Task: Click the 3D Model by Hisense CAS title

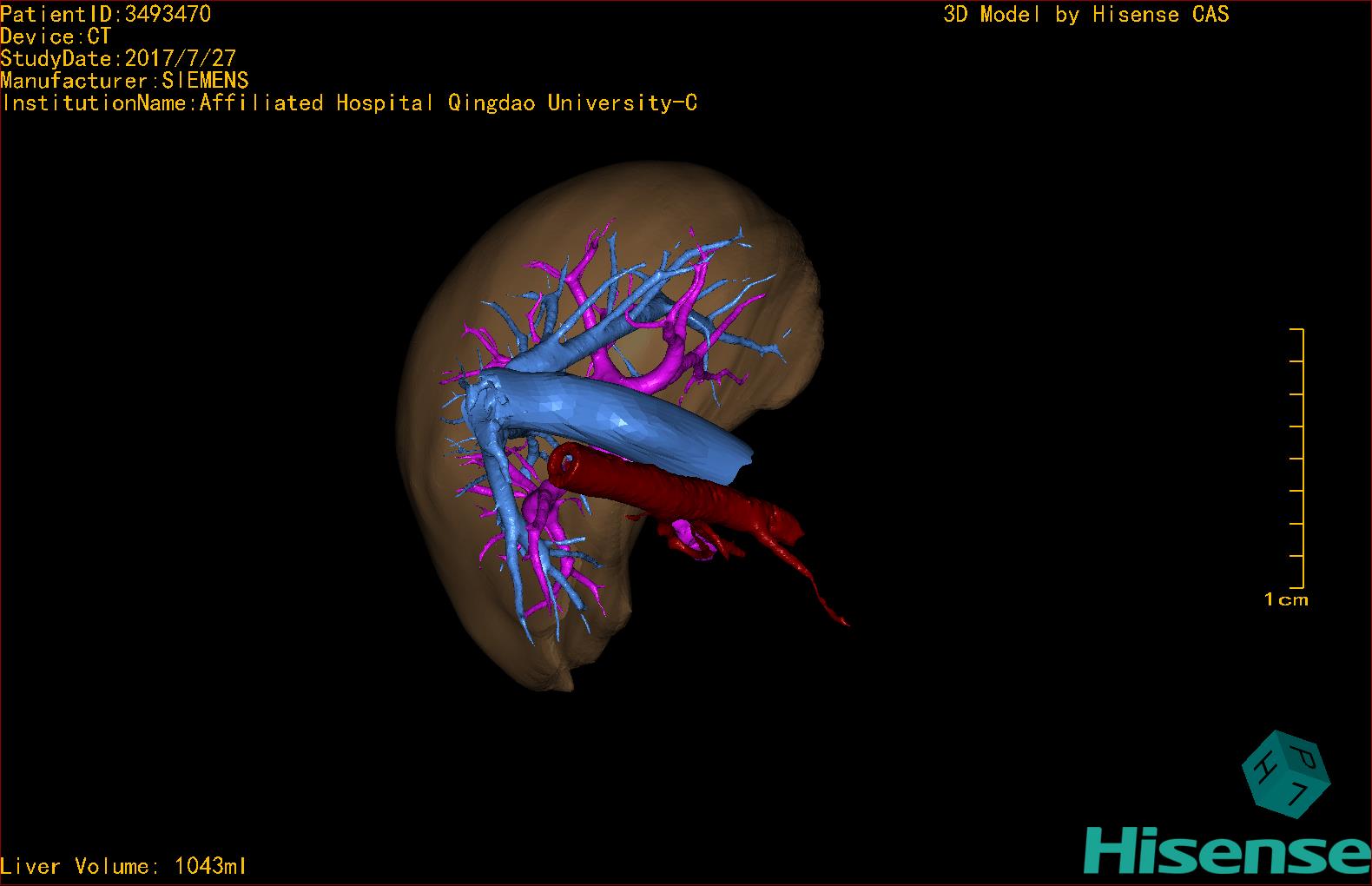Action: point(1085,14)
